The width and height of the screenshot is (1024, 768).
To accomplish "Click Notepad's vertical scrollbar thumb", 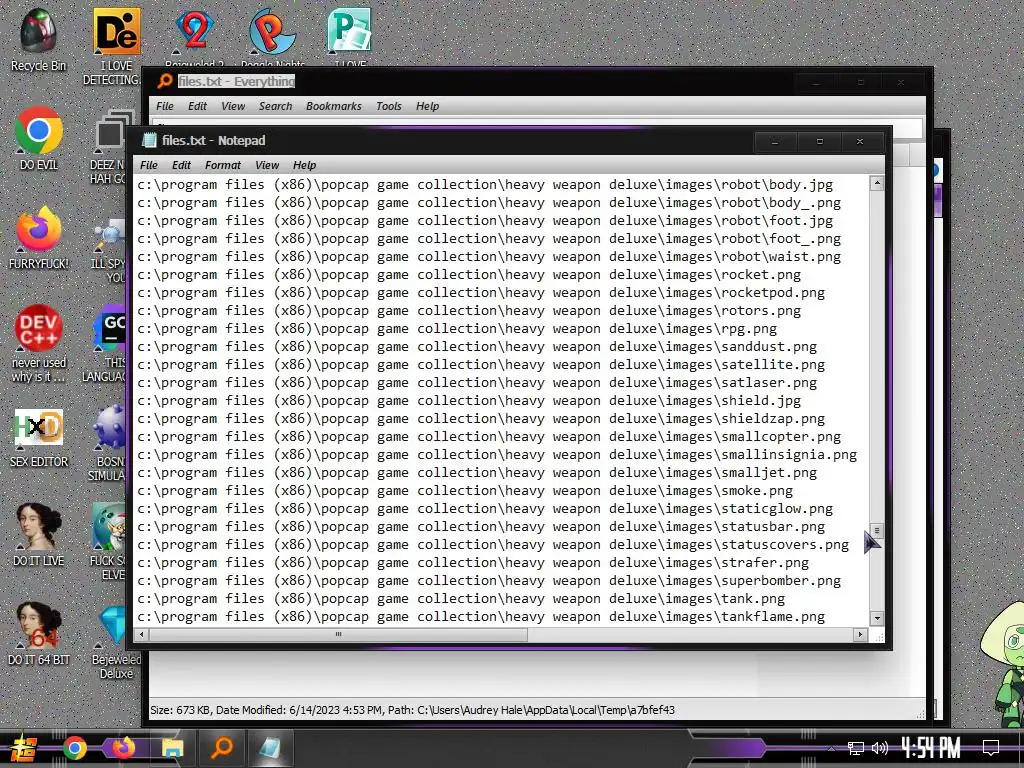I will 877,530.
